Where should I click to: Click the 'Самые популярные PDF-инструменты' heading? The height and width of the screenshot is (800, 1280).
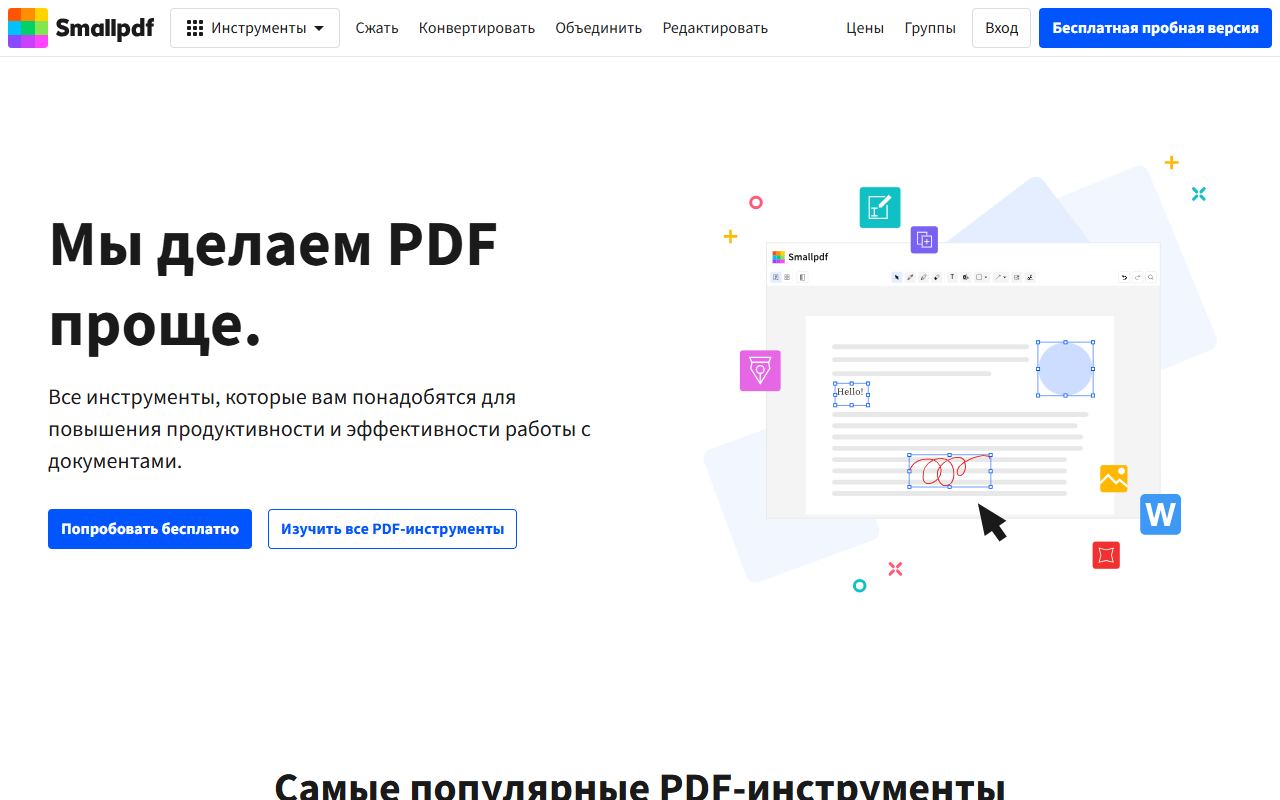click(x=640, y=784)
